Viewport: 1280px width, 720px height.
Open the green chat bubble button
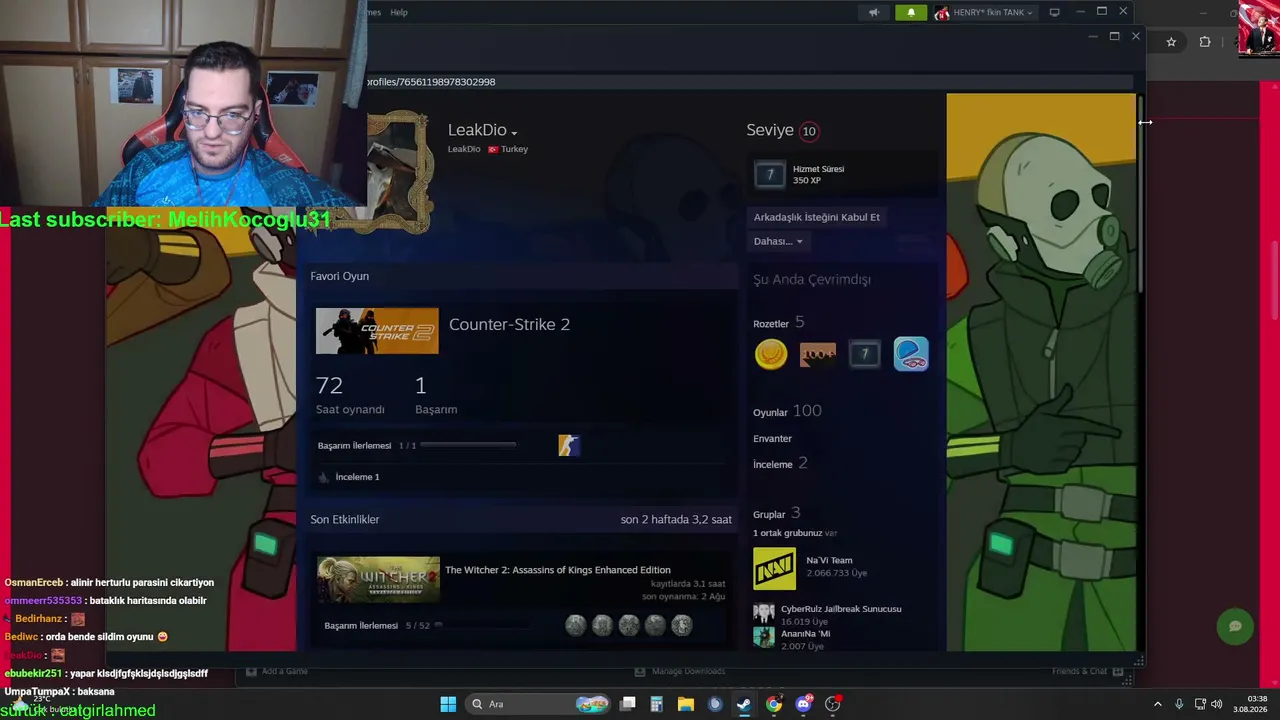tap(1235, 626)
